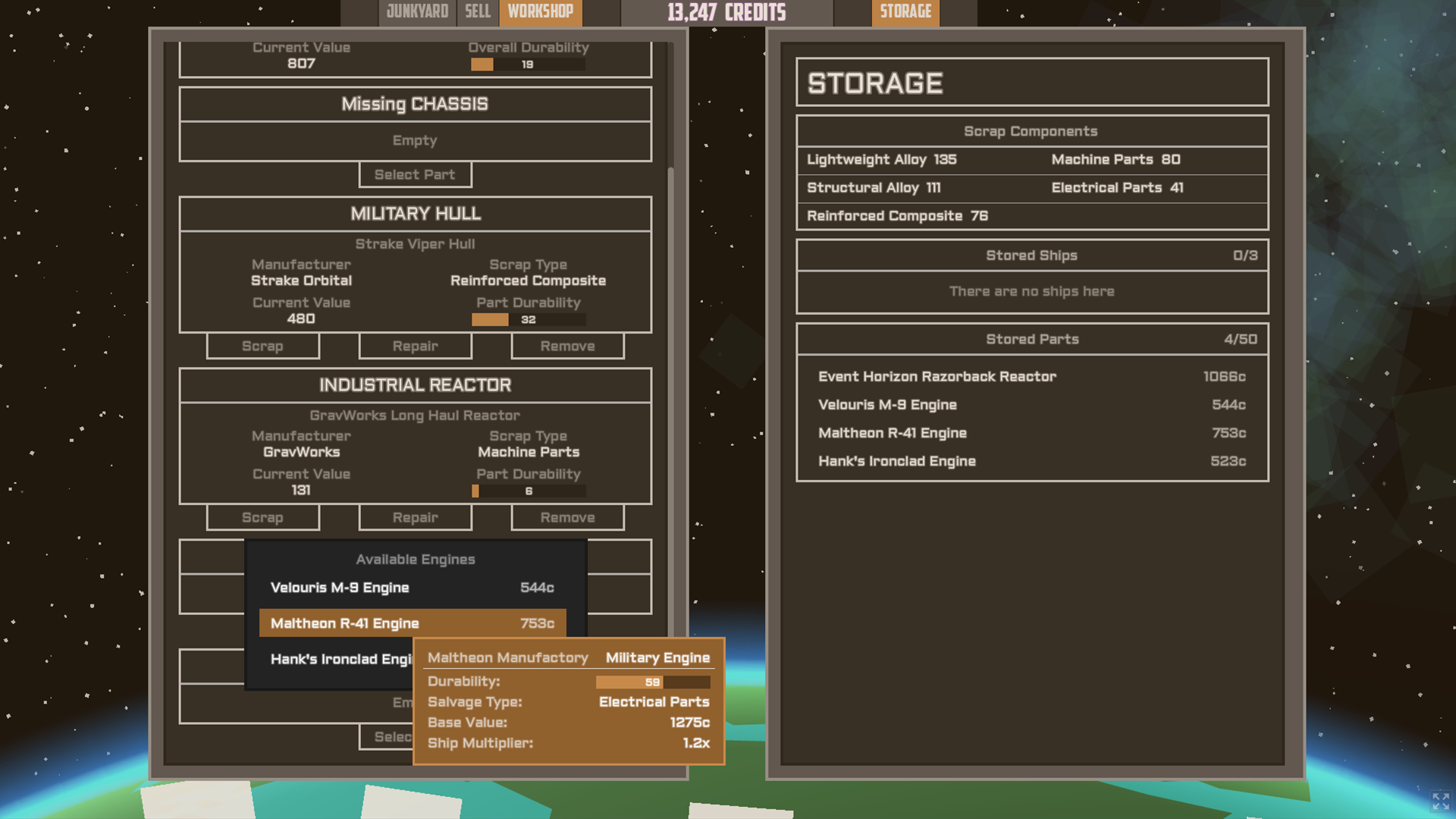Click the INDUSTRIAL REACTOR heading
Image resolution: width=1456 pixels, height=819 pixels.
tap(415, 385)
